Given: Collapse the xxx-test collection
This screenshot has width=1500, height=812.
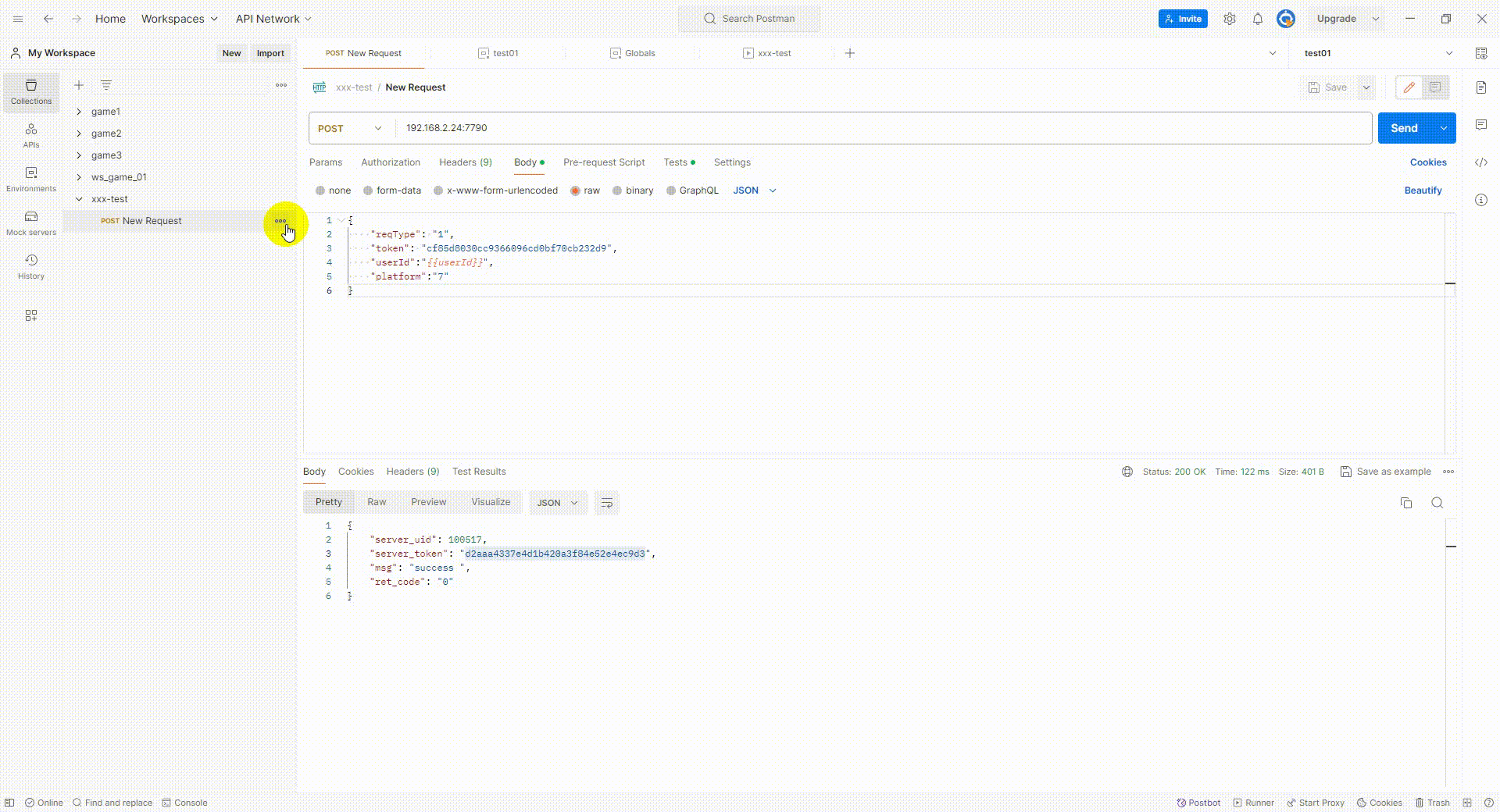Looking at the screenshot, I should (x=79, y=199).
